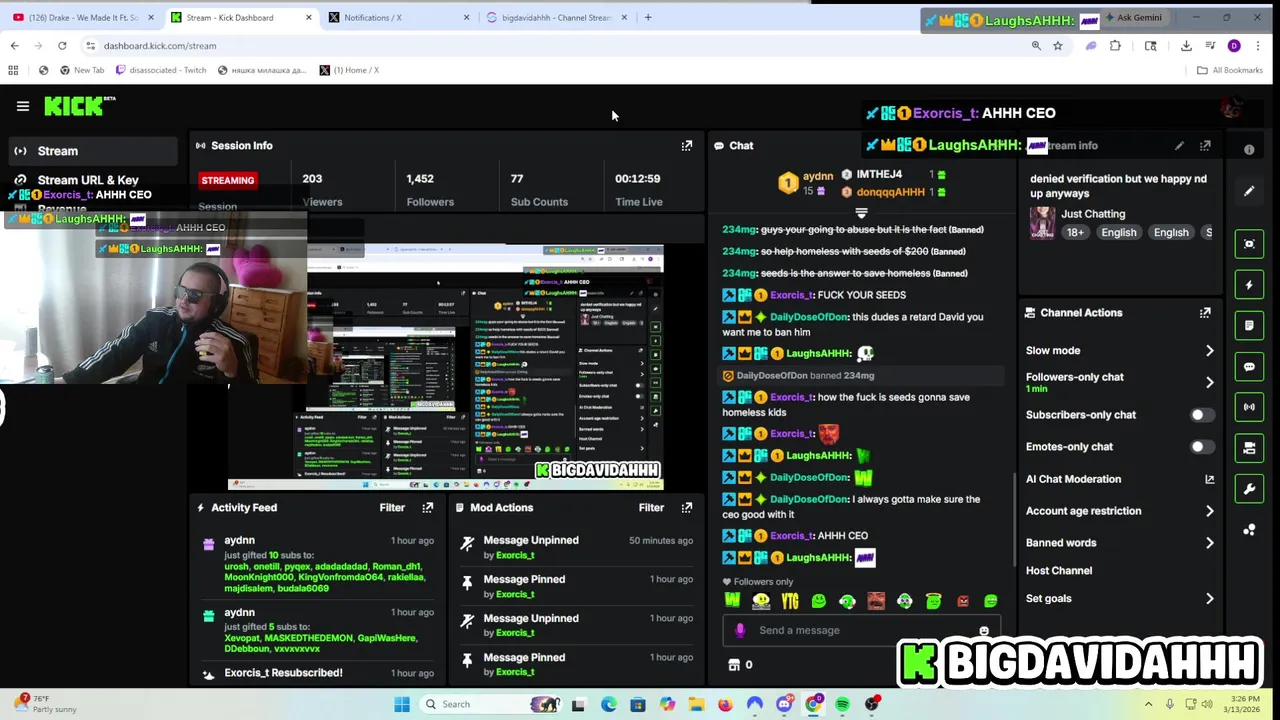Open Mod Actions Filter
This screenshot has width=1280, height=720.
651,508
